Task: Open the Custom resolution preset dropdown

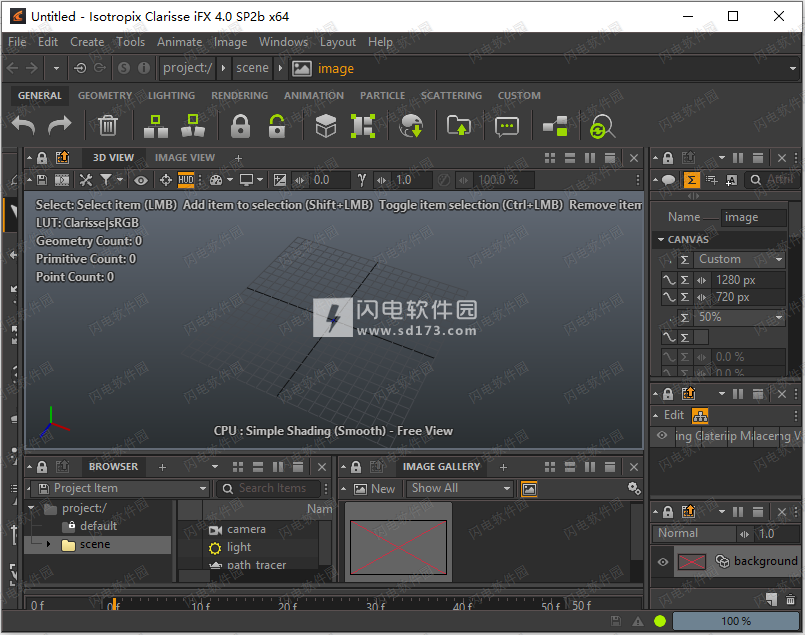Action: pyautogui.click(x=740, y=259)
